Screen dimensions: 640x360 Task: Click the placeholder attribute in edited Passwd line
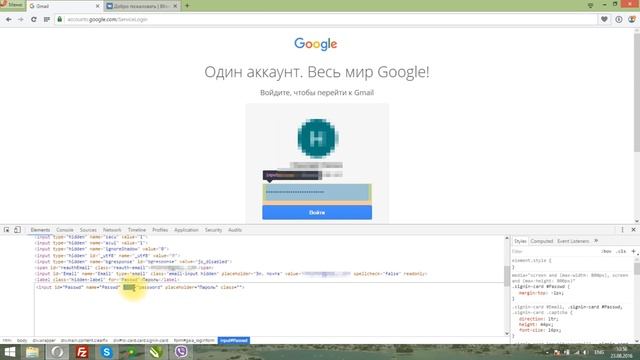pos(191,287)
